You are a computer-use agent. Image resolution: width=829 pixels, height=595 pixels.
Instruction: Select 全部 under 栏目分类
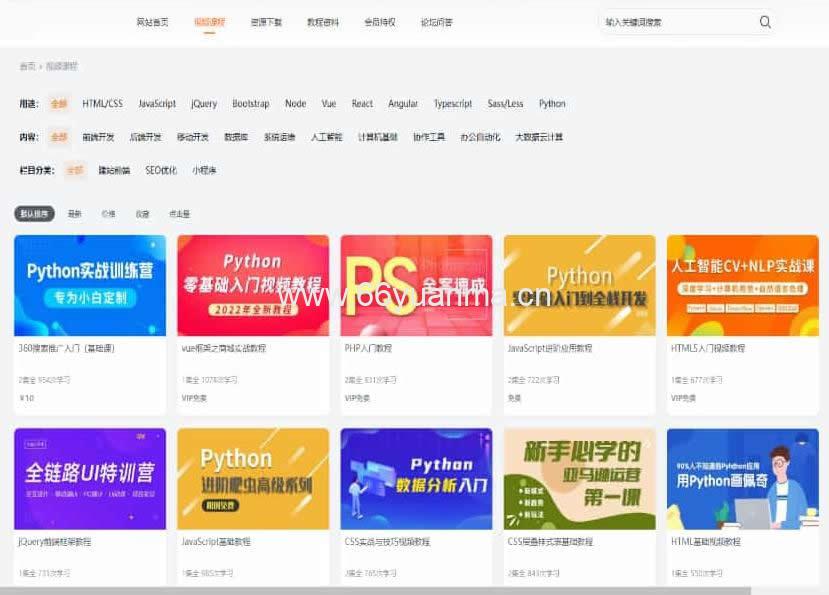click(74, 170)
